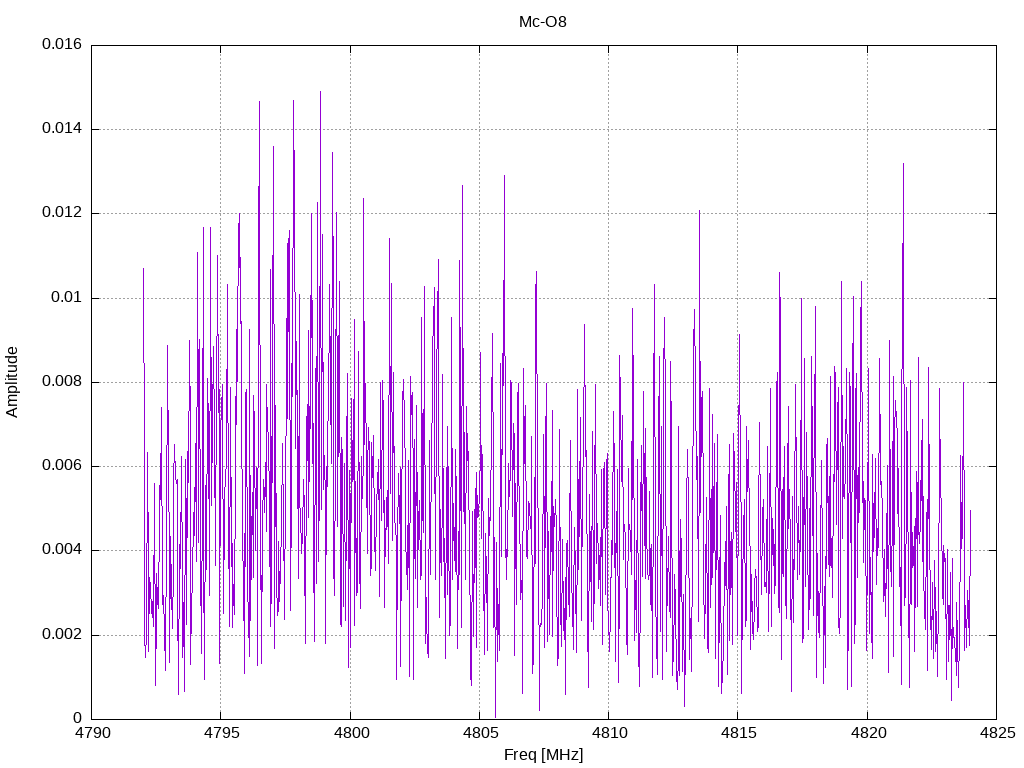The height and width of the screenshot is (768, 1024).
Task: Click the 4790 frequency tick label
Action: click(x=93, y=733)
